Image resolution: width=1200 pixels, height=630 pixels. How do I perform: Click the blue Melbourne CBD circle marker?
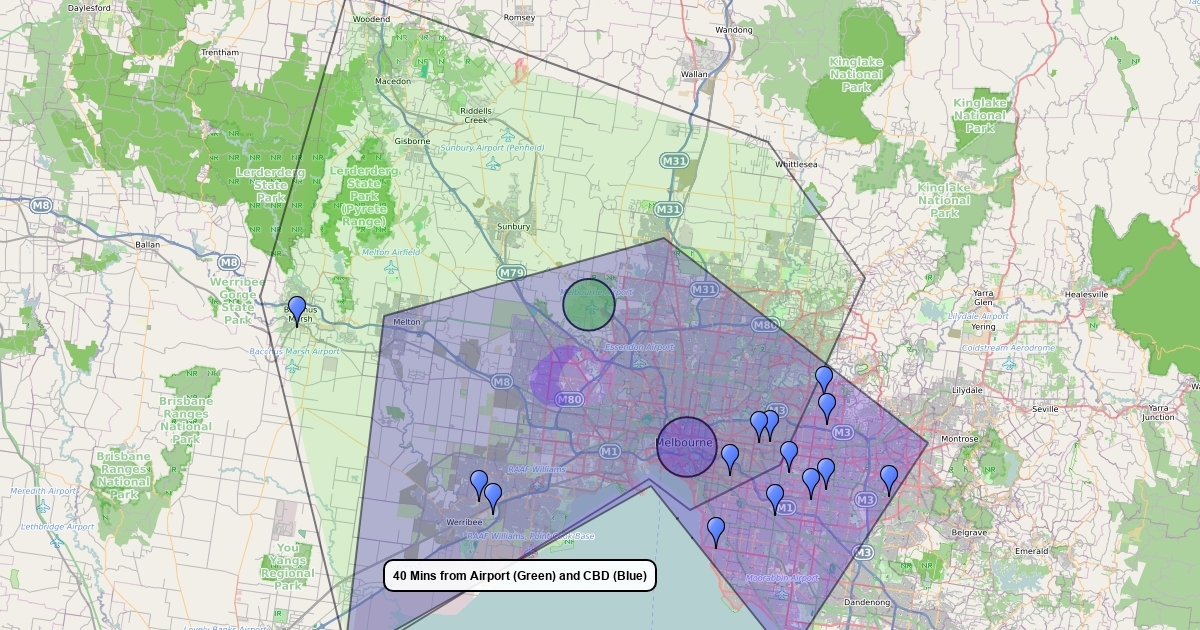pyautogui.click(x=687, y=446)
